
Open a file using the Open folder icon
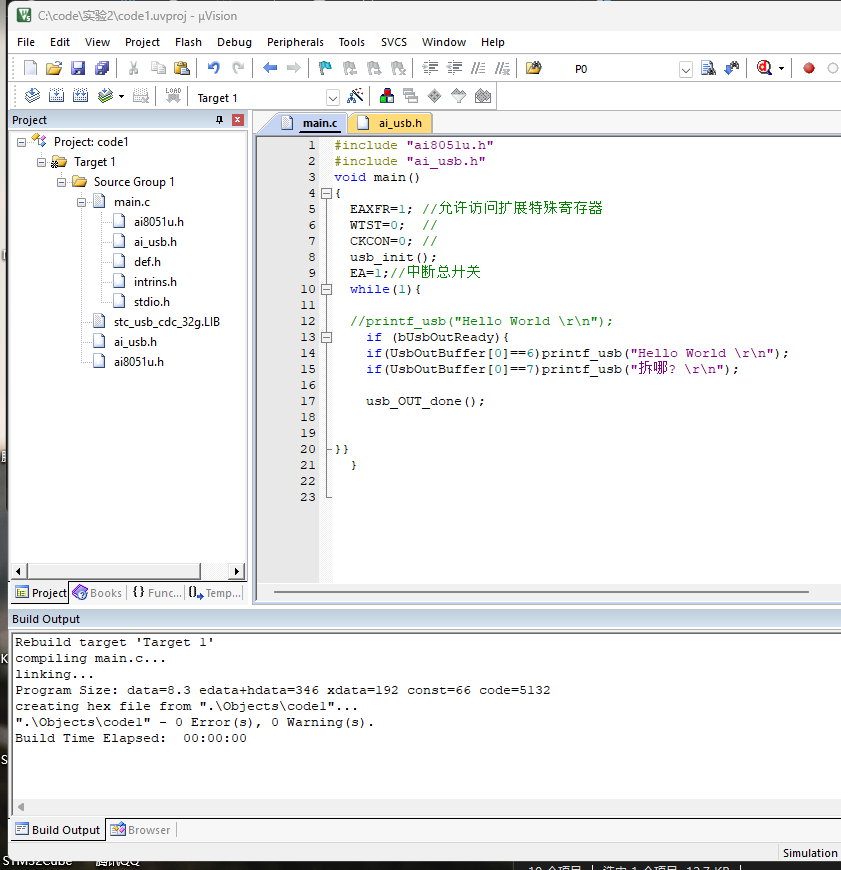tap(54, 68)
